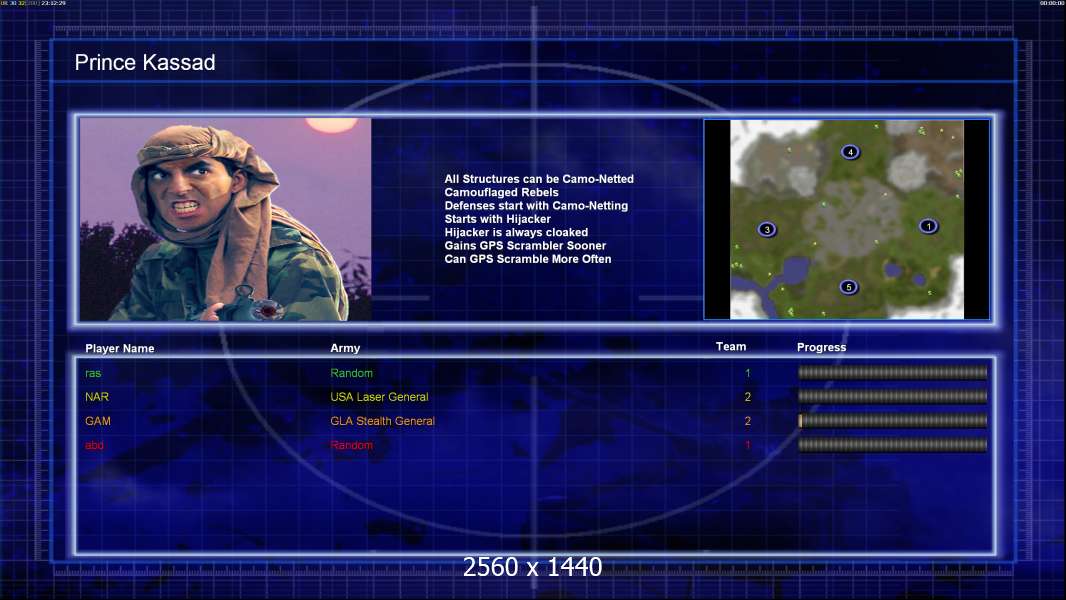The width and height of the screenshot is (1066, 600).
Task: Click start position marker 5 on minimap
Action: pos(848,287)
